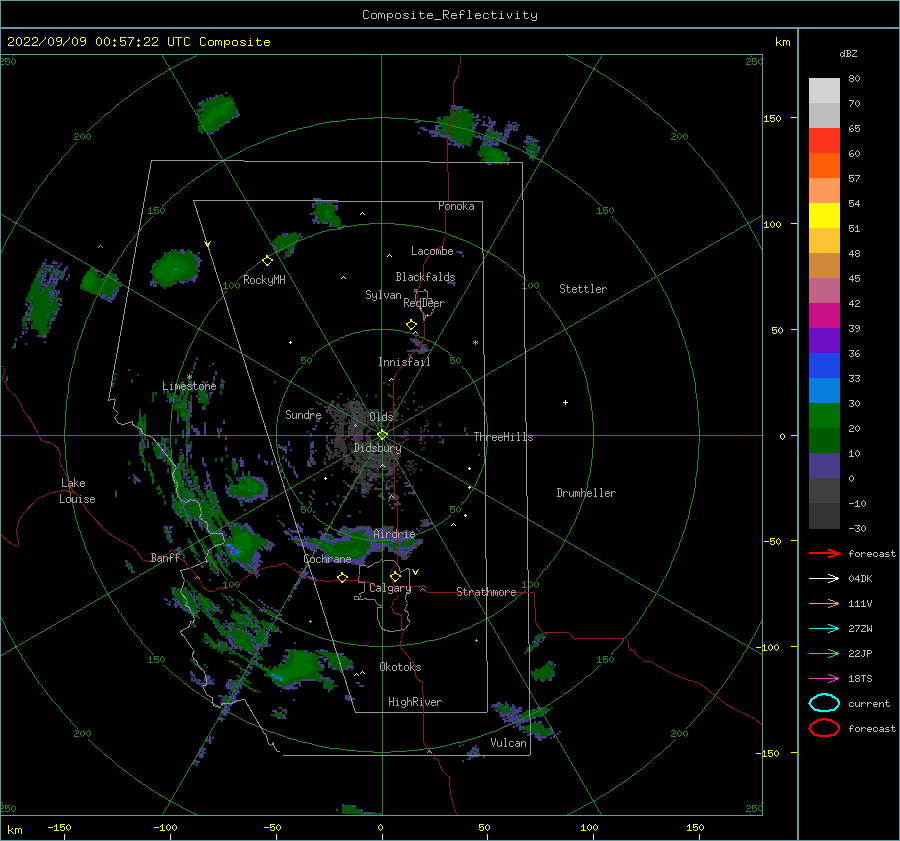Image resolution: width=900 pixels, height=841 pixels.
Task: Click the white plus marker east of ThreeHills
Action: pos(565,402)
